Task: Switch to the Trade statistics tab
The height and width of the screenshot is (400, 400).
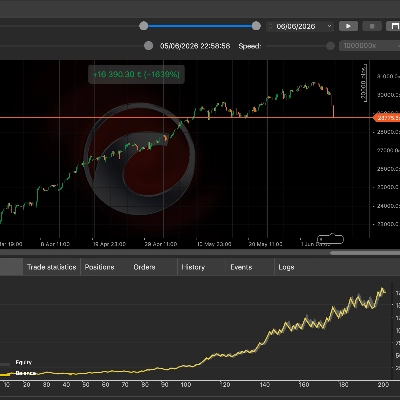Action: pyautogui.click(x=52, y=267)
